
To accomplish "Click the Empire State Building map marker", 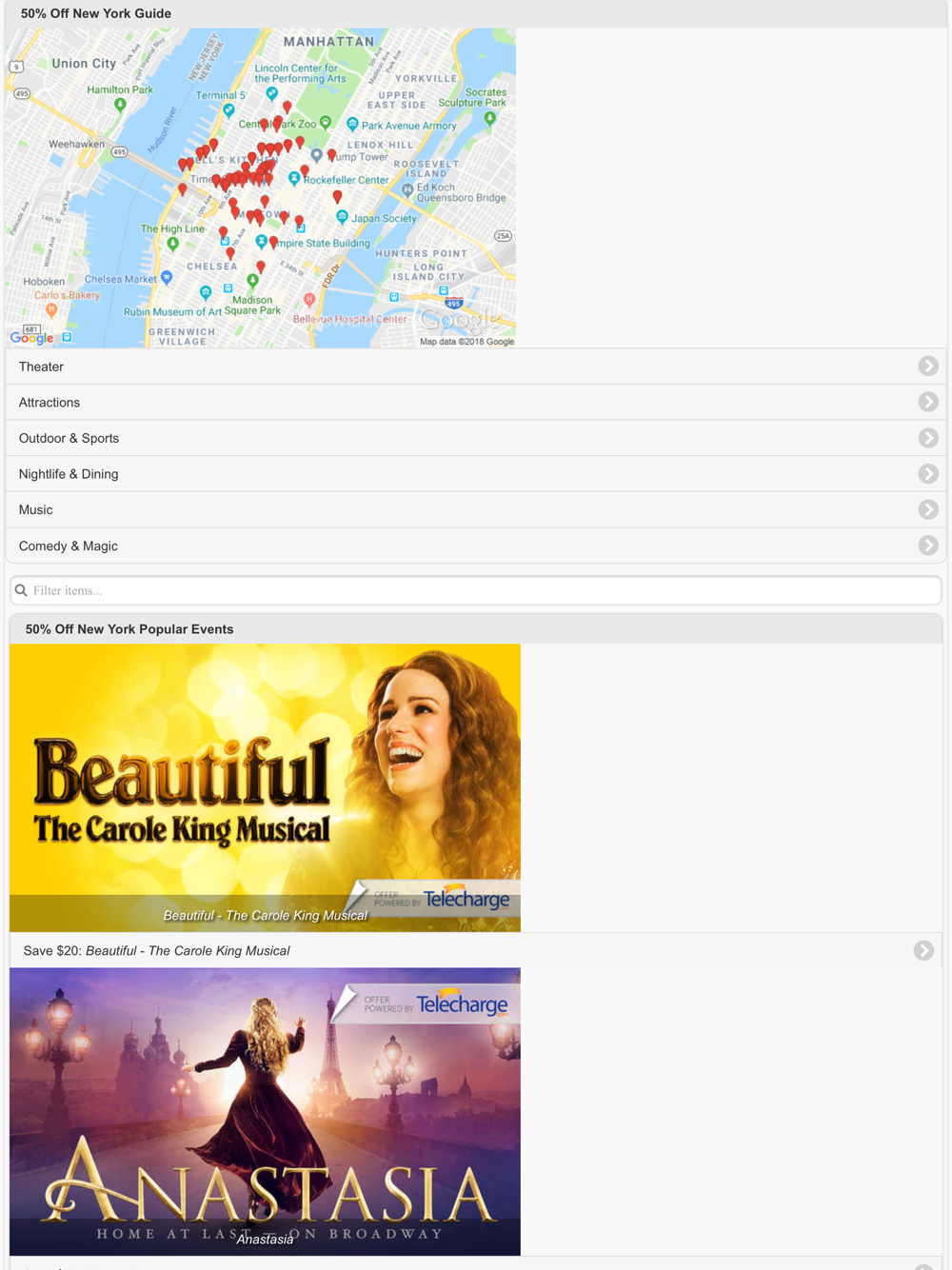I will (x=261, y=242).
